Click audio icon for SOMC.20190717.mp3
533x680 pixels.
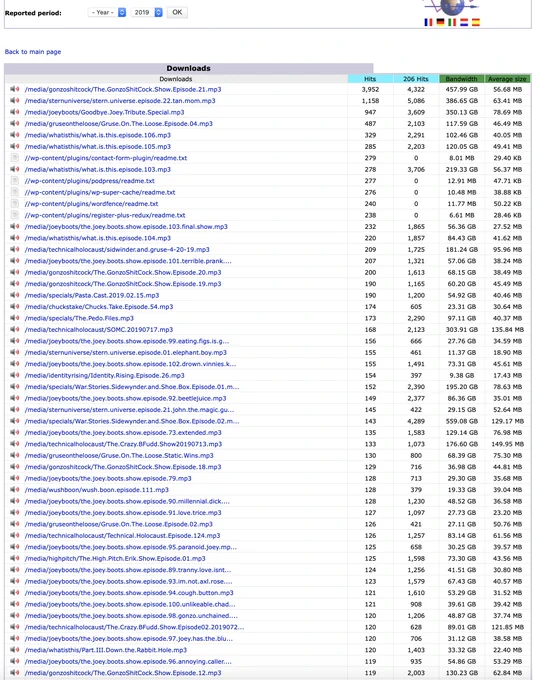point(15,329)
